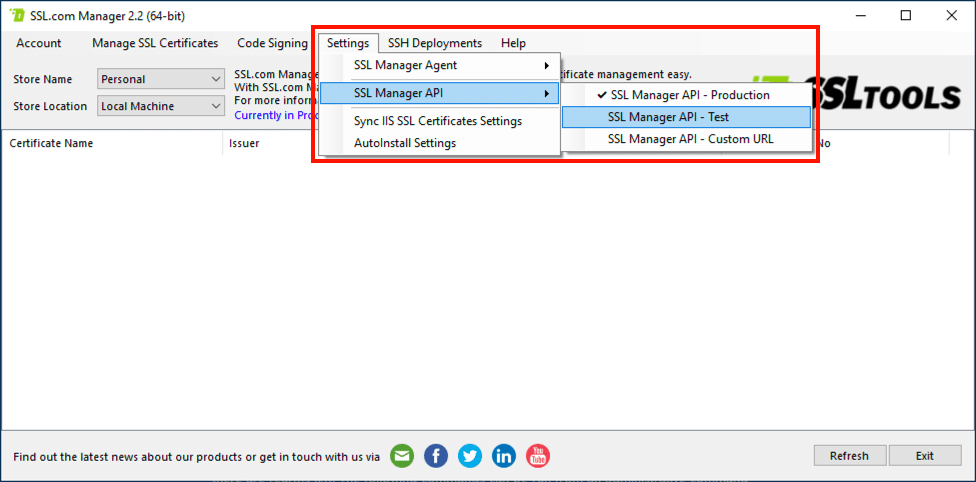The height and width of the screenshot is (482, 976).
Task: Click the email envelope icon
Action: [x=402, y=456]
